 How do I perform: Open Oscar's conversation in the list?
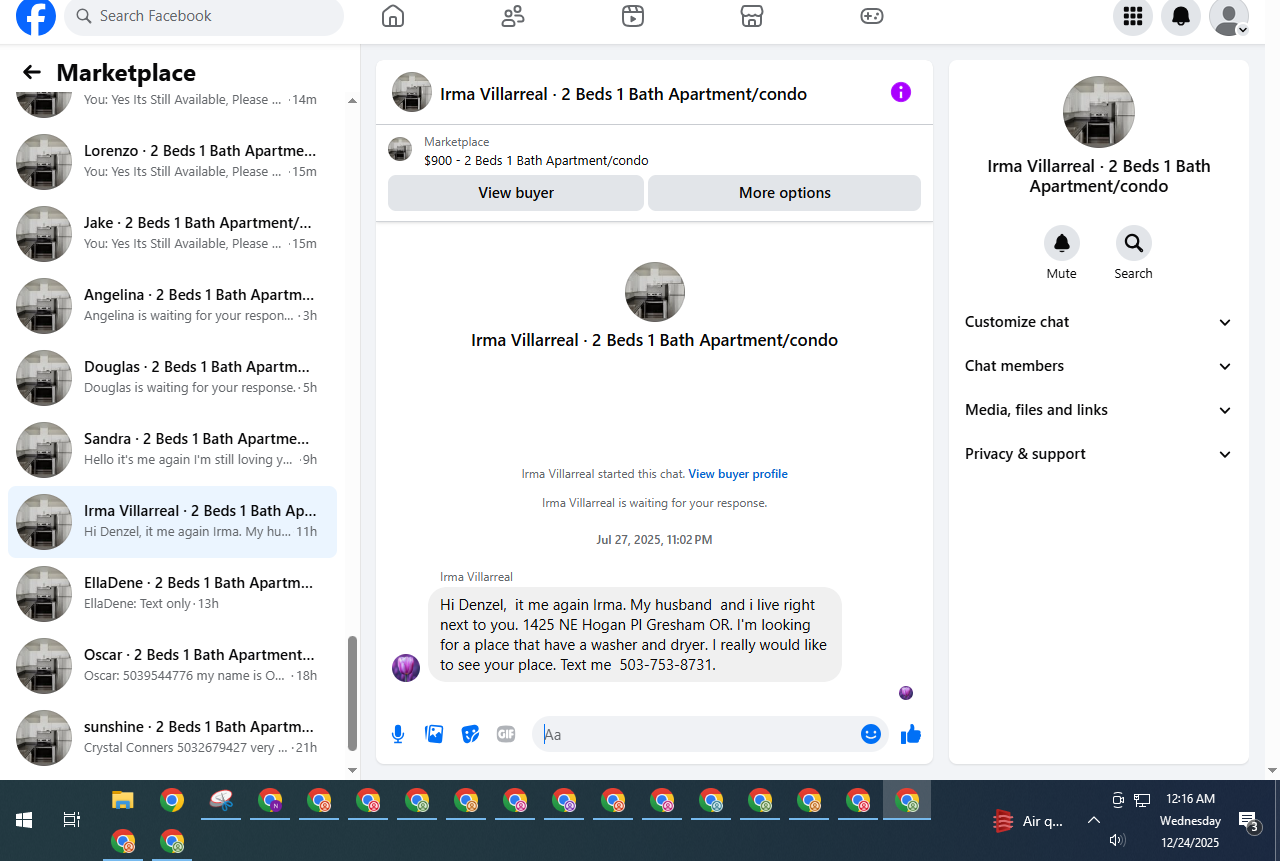point(172,666)
